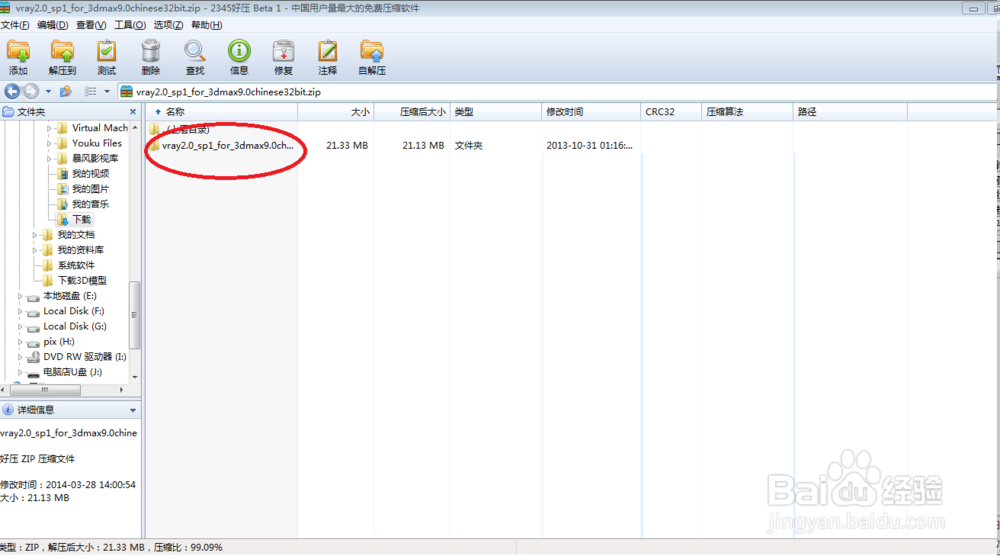The height and width of the screenshot is (556, 1000).
Task: Open the 编辑(D) menu
Action: (x=52, y=25)
